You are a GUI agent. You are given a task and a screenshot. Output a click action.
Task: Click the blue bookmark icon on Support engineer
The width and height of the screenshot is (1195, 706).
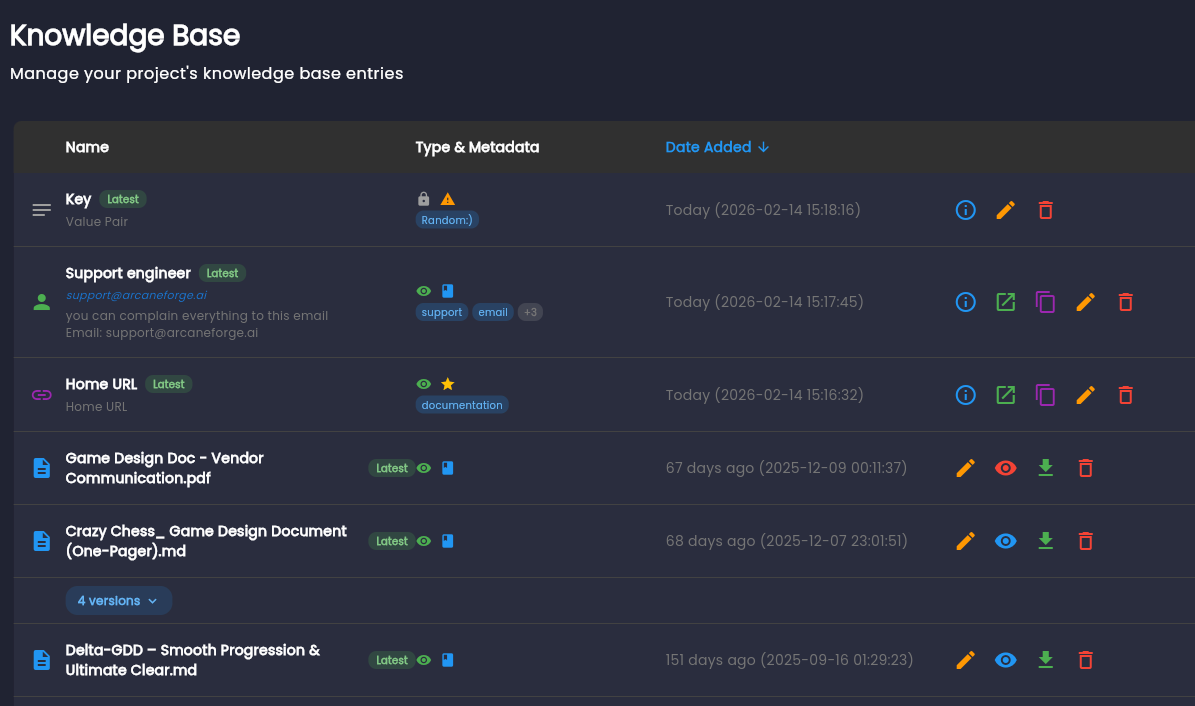[447, 290]
